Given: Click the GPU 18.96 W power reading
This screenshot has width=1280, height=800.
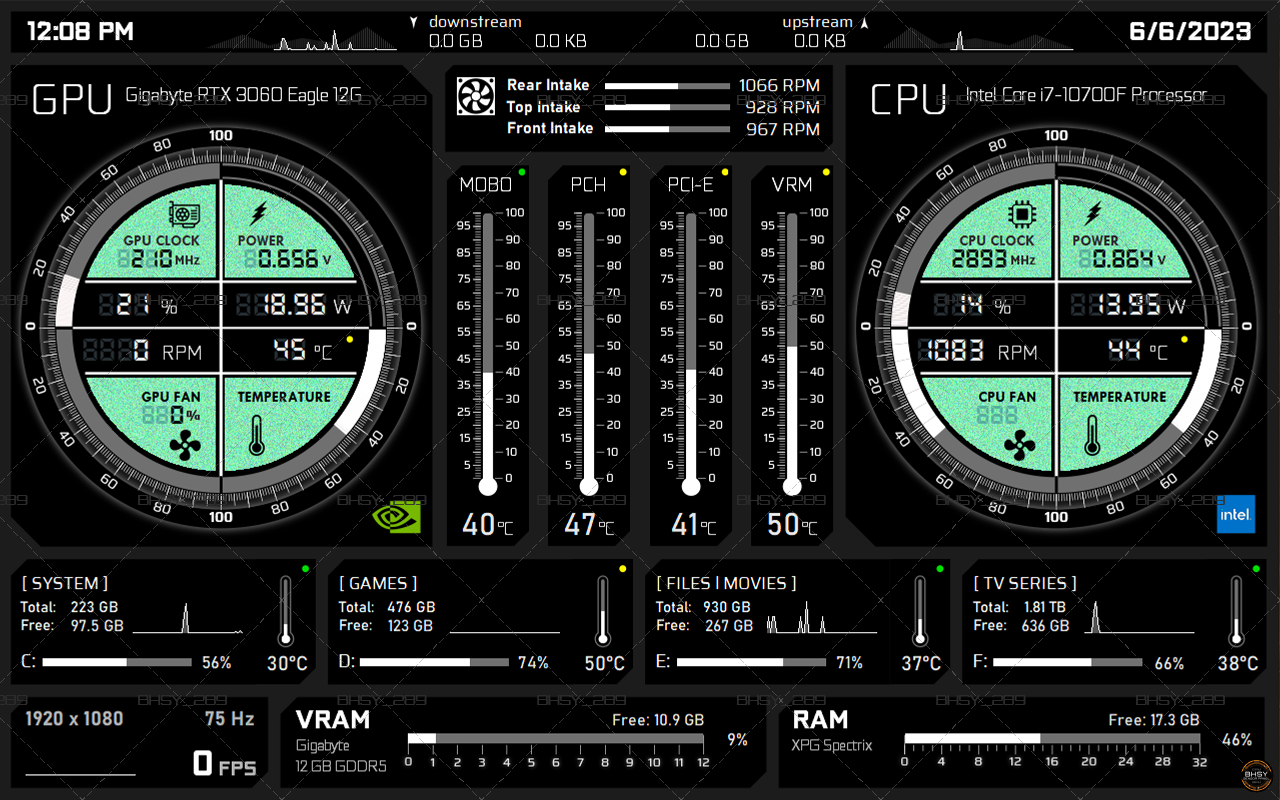Looking at the screenshot, I should pyautogui.click(x=294, y=305).
